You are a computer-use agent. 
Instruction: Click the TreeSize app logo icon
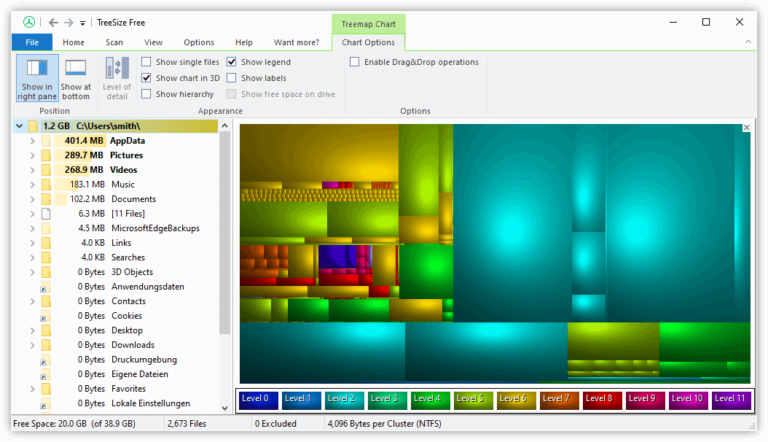[29, 22]
